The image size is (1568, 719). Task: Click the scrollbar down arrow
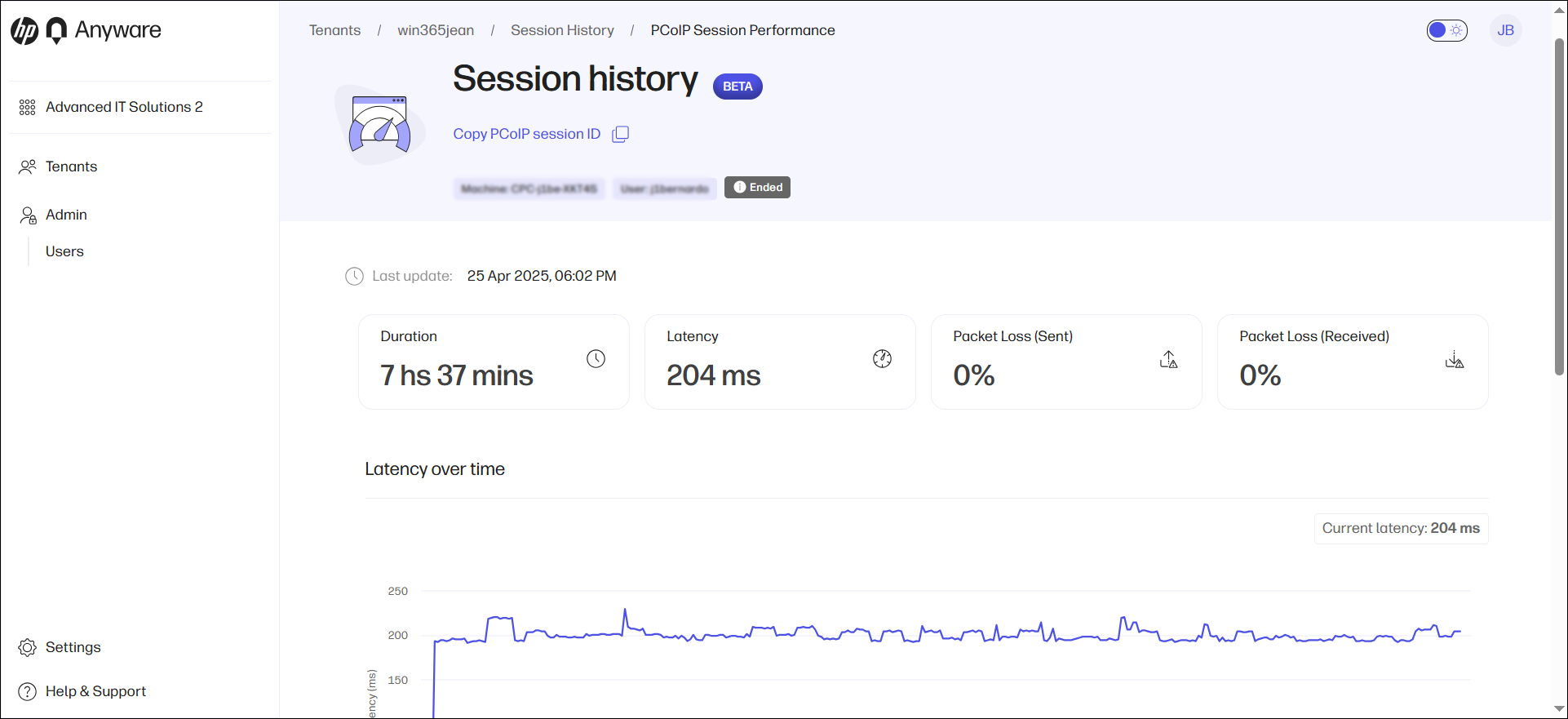pos(1559,709)
